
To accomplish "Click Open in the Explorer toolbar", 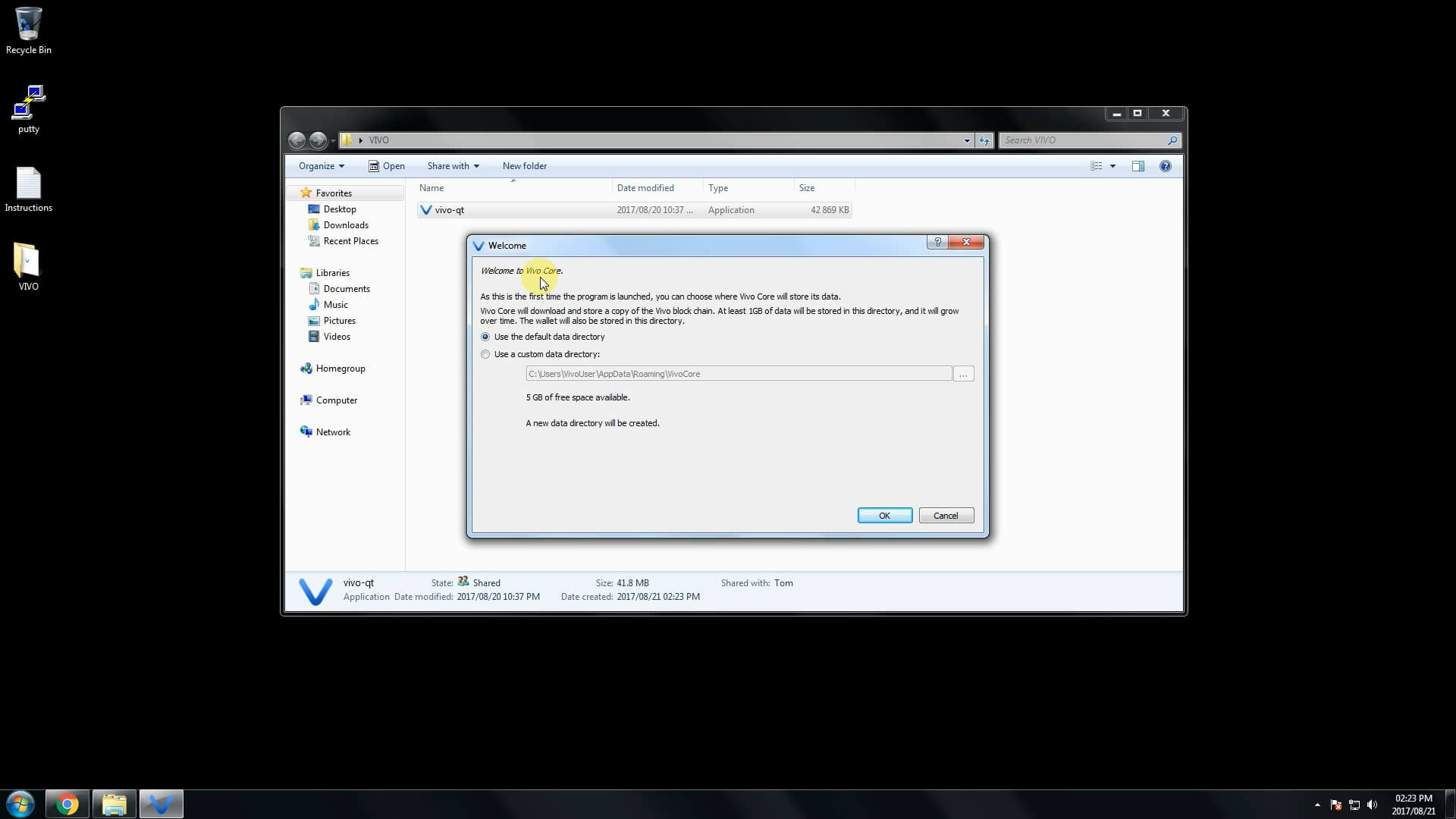I will coord(386,166).
